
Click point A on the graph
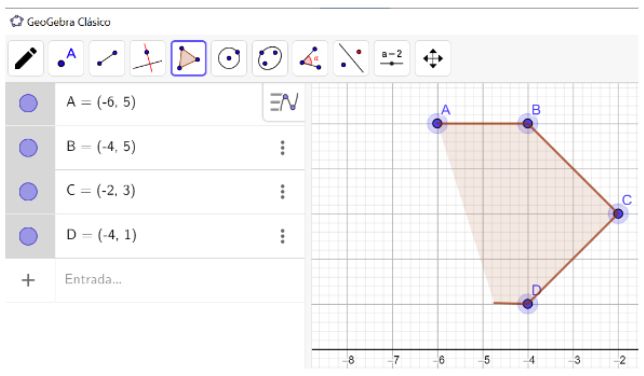click(x=437, y=123)
